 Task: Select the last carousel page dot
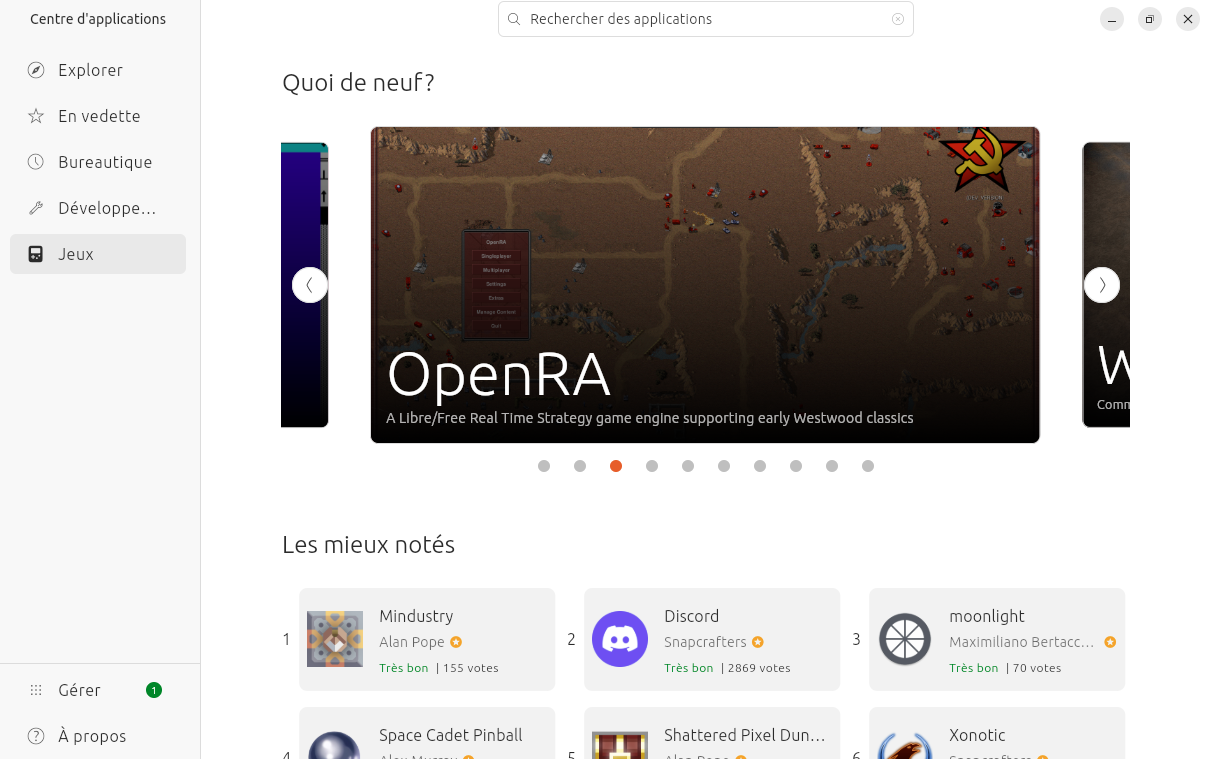(x=868, y=466)
